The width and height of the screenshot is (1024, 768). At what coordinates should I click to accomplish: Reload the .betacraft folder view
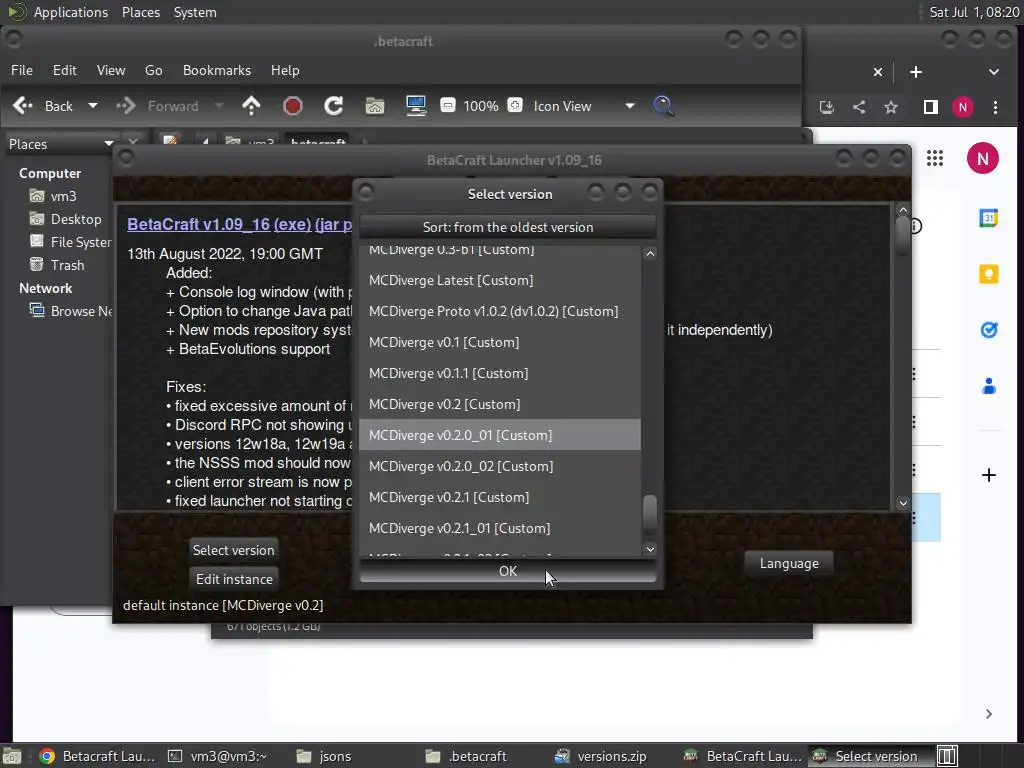click(334, 106)
